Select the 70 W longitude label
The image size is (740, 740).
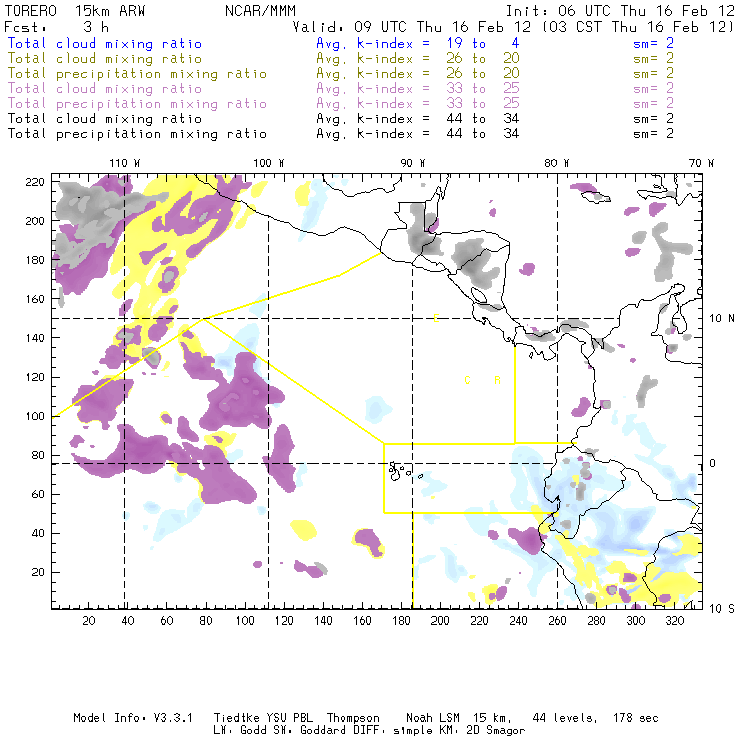tap(702, 163)
